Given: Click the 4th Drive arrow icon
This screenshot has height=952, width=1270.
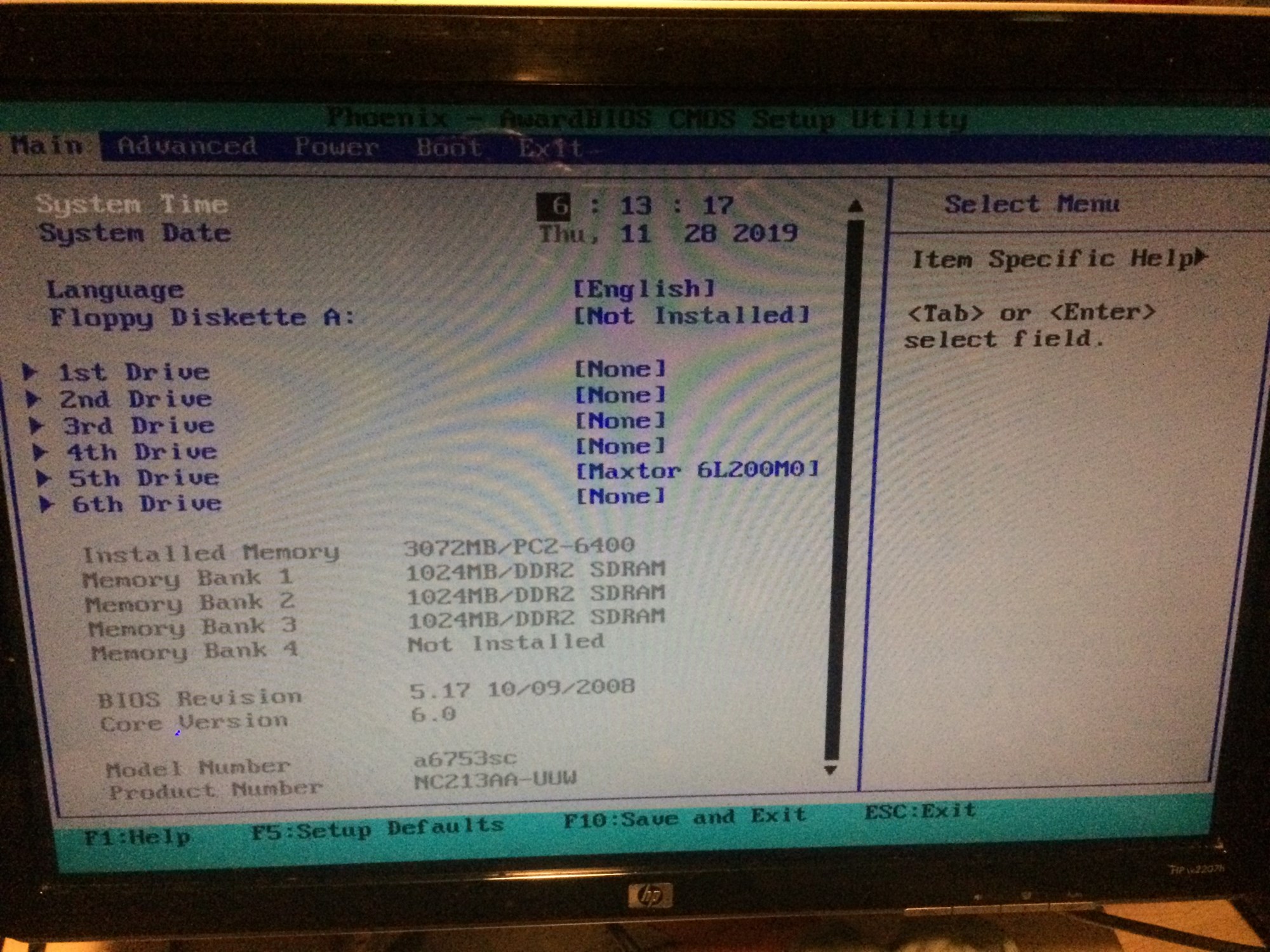Looking at the screenshot, I should (40, 453).
